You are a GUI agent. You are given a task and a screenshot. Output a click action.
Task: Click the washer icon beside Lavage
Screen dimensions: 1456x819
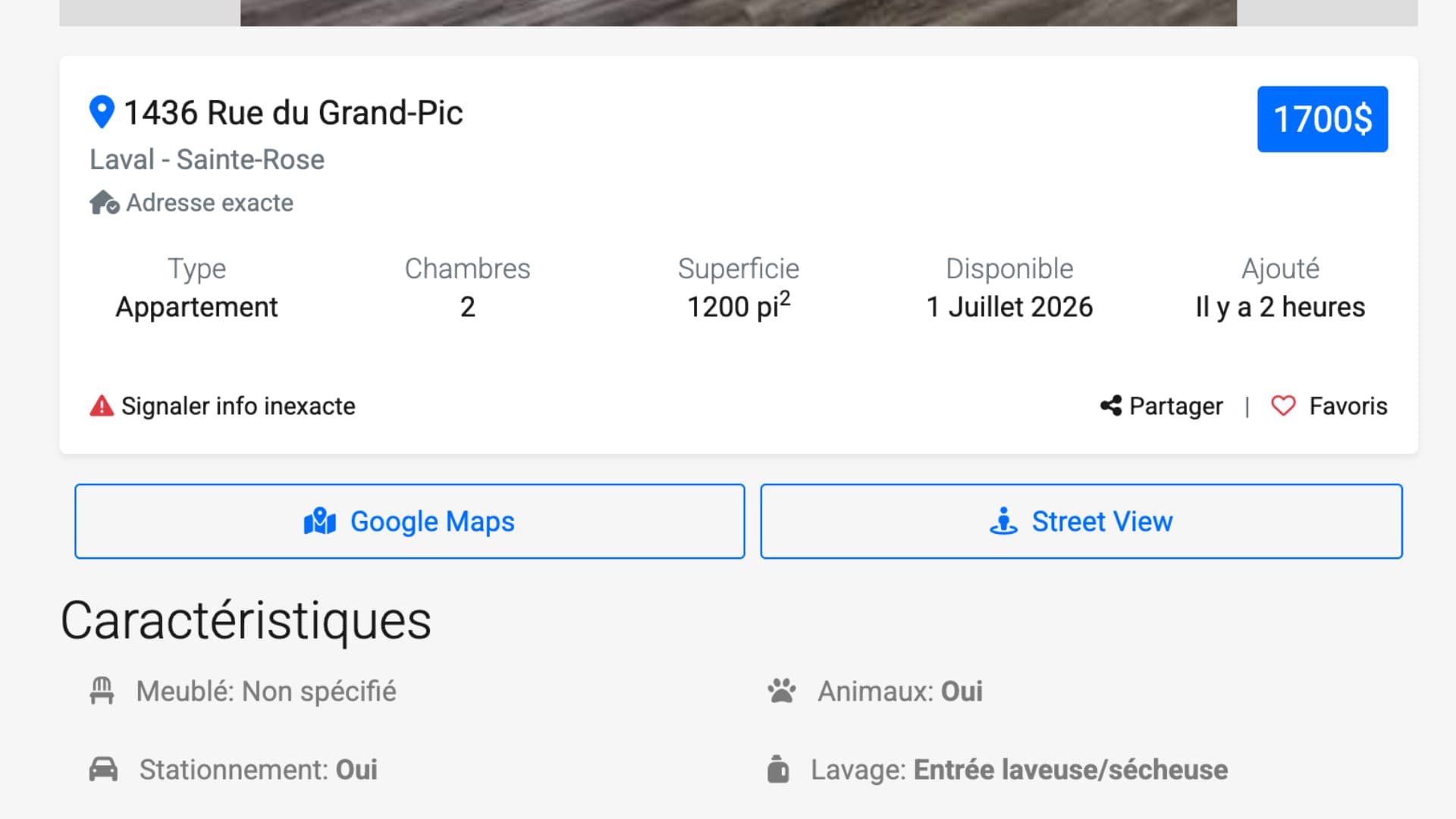778,769
